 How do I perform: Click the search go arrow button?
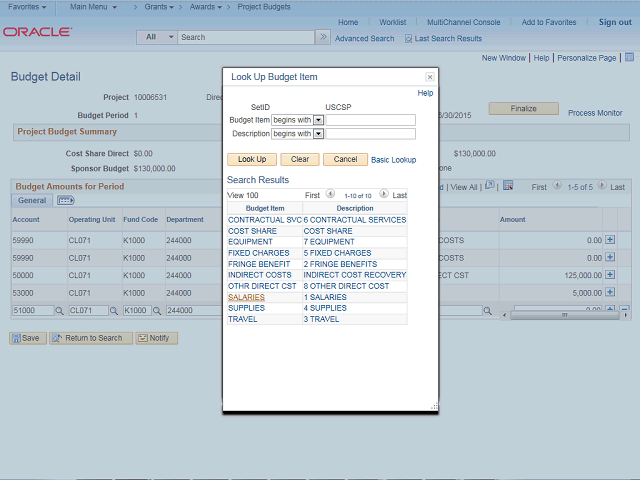coord(322,37)
